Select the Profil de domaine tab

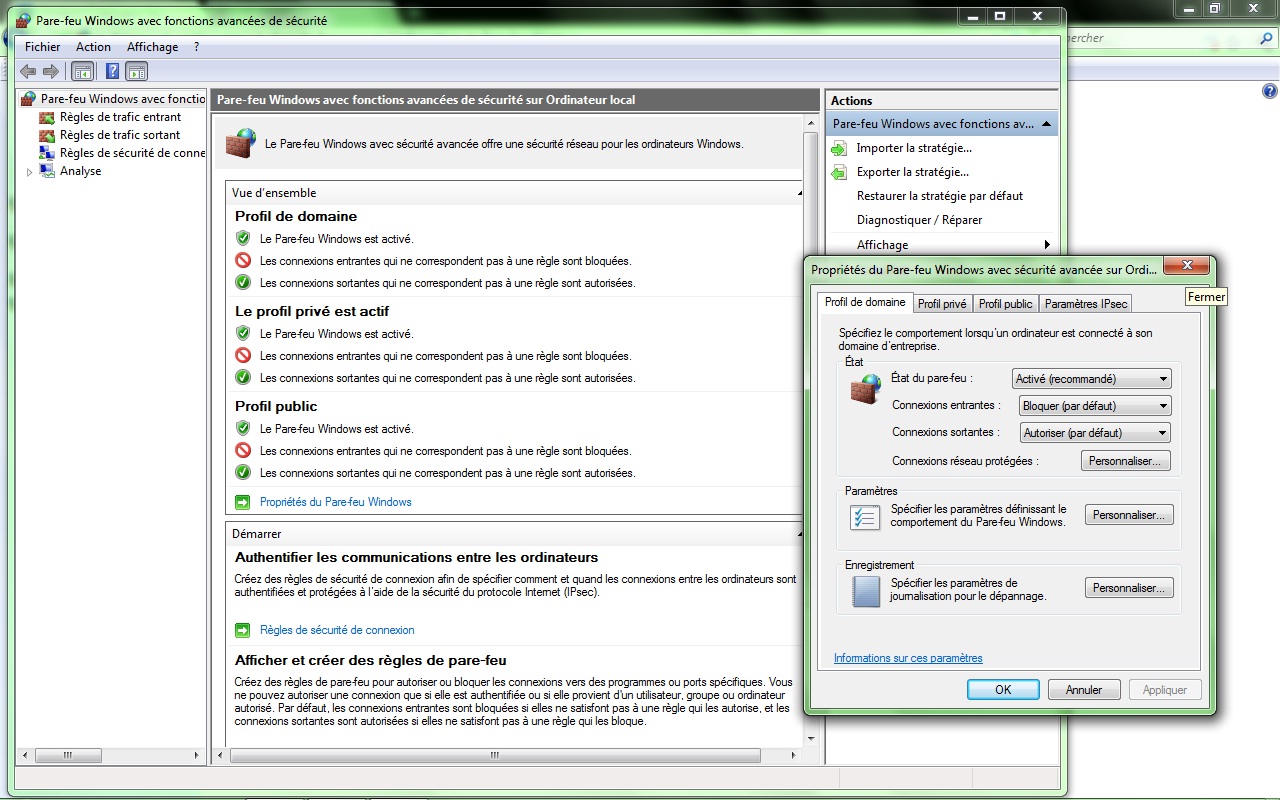pos(865,302)
